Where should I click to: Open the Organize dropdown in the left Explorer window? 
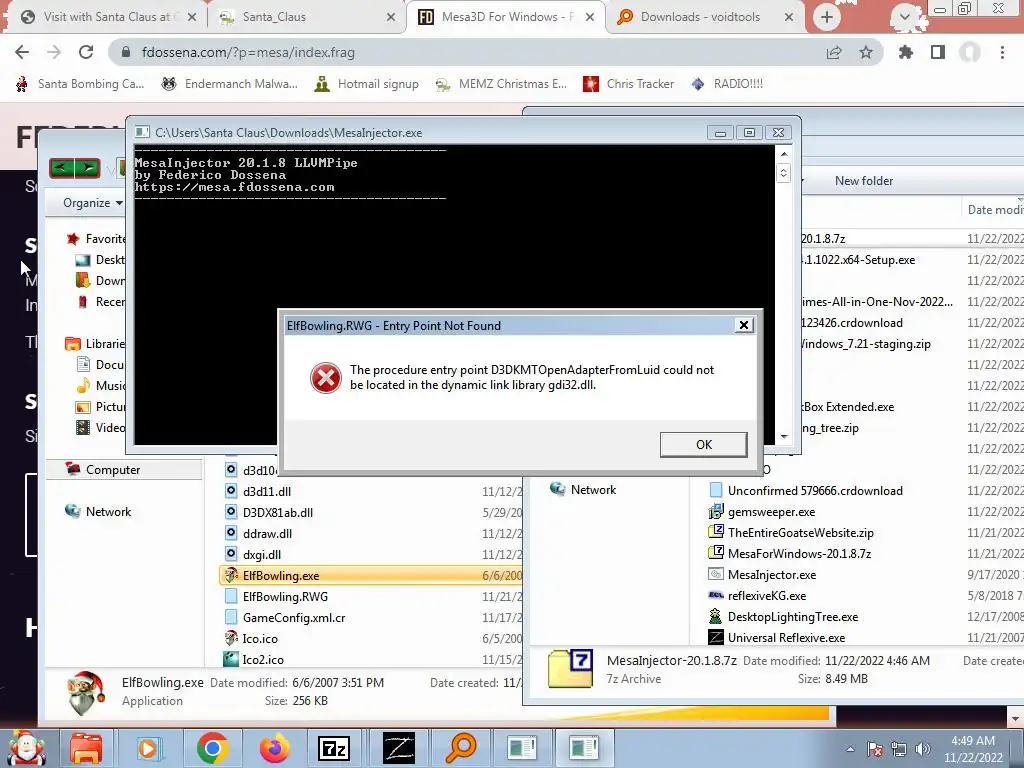click(x=92, y=203)
